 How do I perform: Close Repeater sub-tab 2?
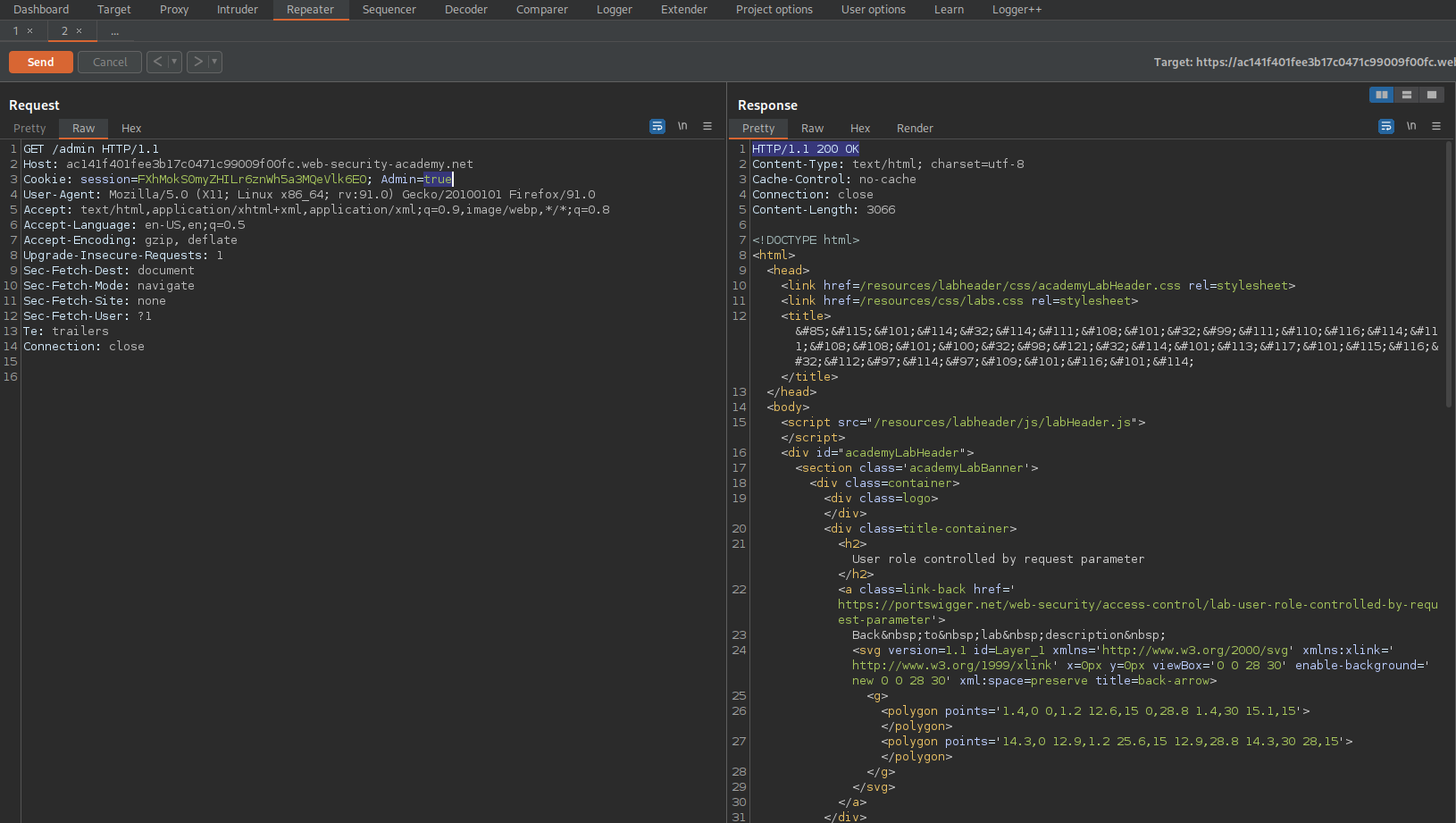[x=79, y=31]
